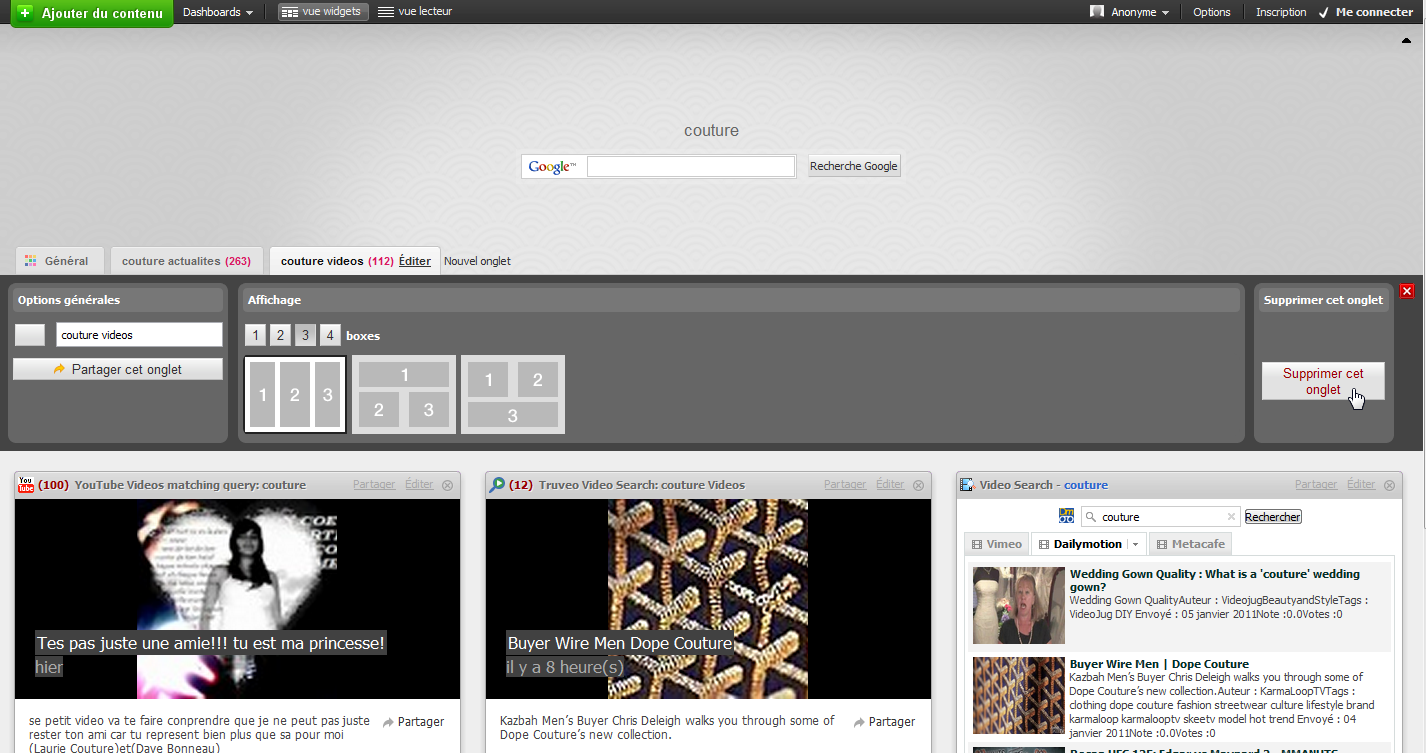Click the Rechercher button

pos(1273,517)
